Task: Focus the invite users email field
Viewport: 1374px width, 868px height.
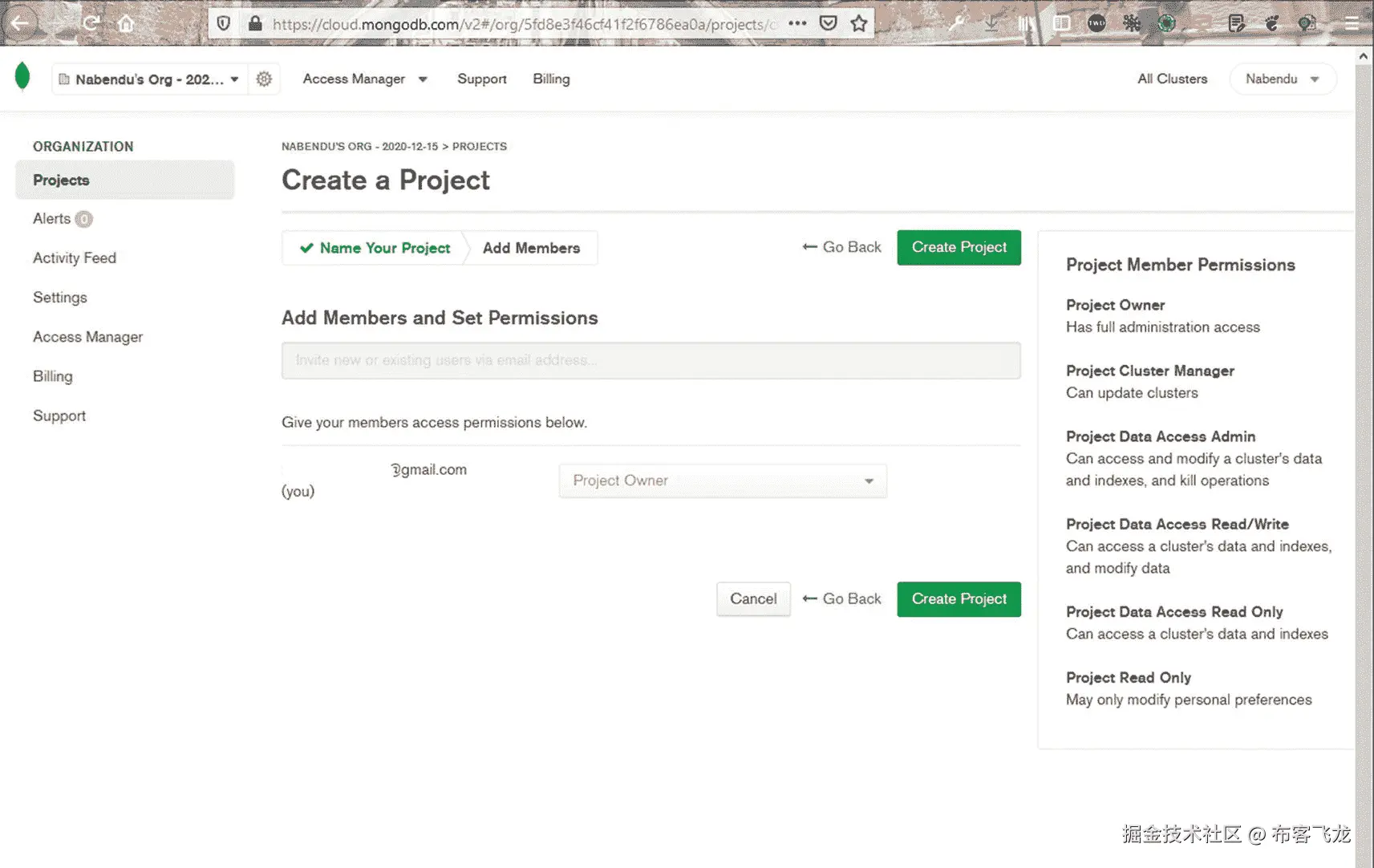Action: click(x=651, y=360)
